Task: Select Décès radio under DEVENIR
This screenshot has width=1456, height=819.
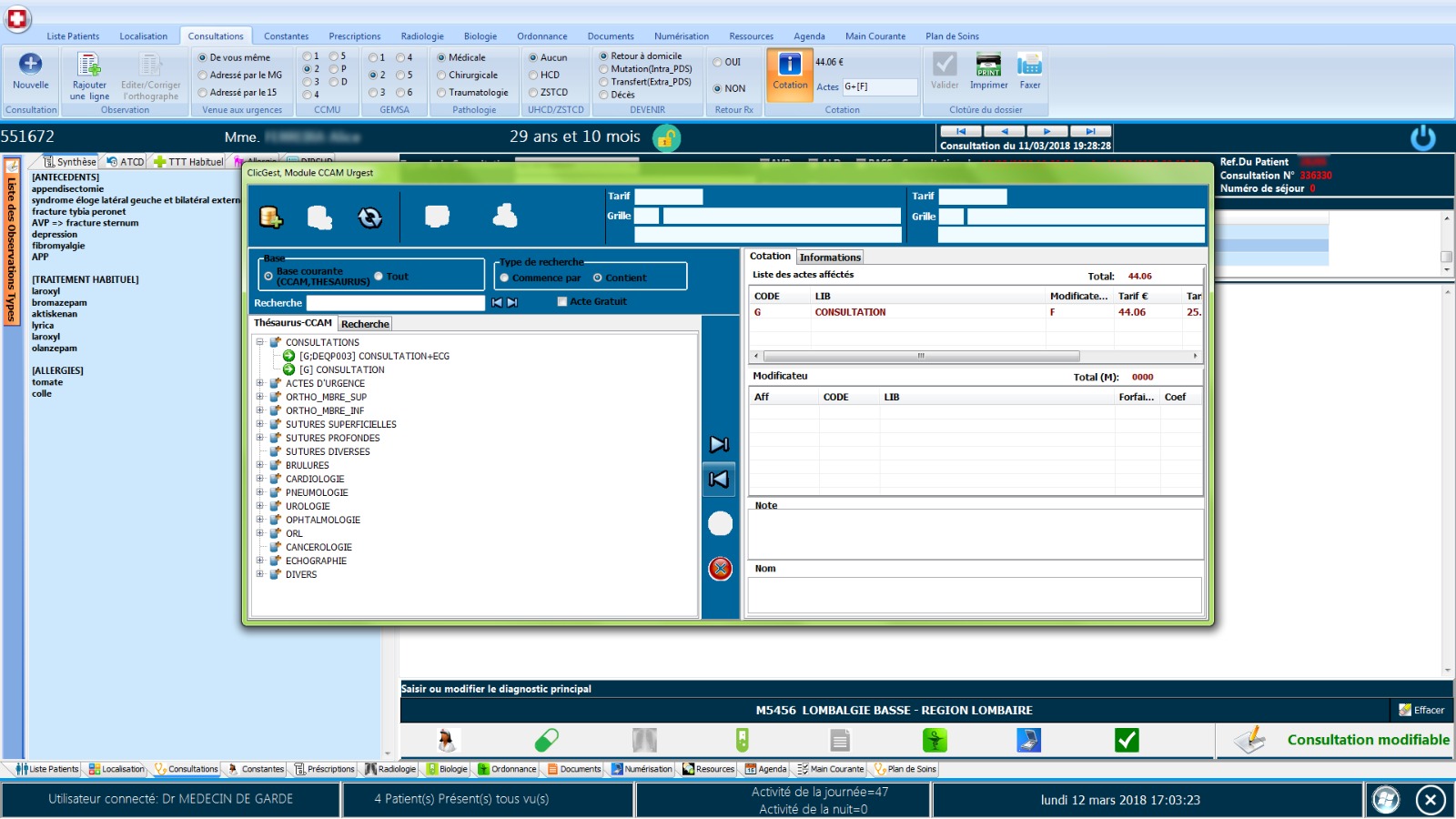Action: pos(603,95)
